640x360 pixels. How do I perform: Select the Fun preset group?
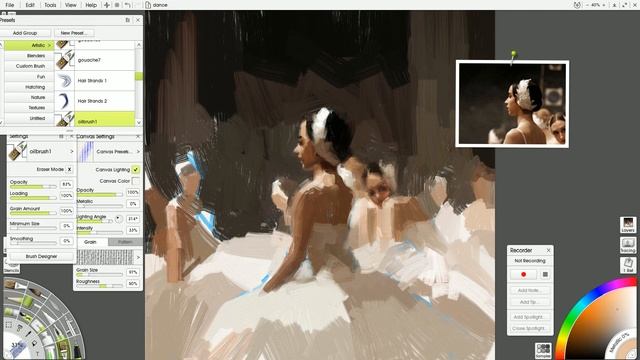29,76
